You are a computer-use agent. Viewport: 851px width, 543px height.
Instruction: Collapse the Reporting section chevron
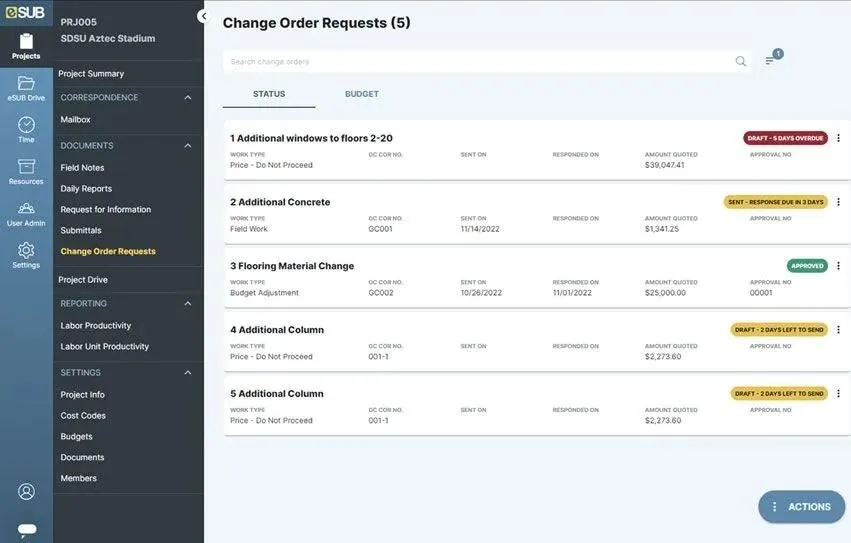click(x=188, y=304)
